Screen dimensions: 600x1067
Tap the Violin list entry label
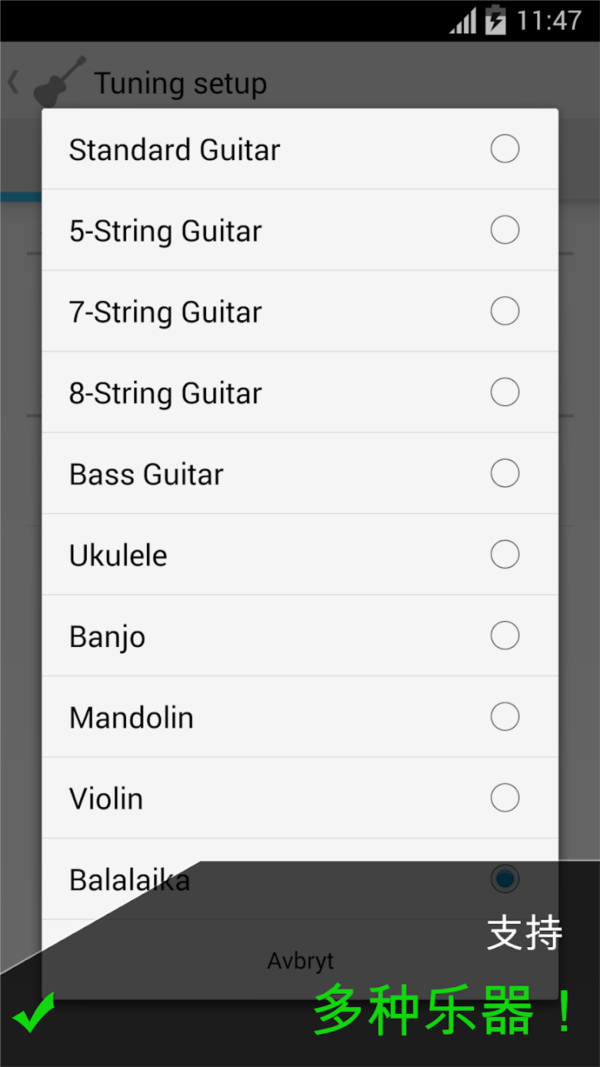[x=106, y=799]
